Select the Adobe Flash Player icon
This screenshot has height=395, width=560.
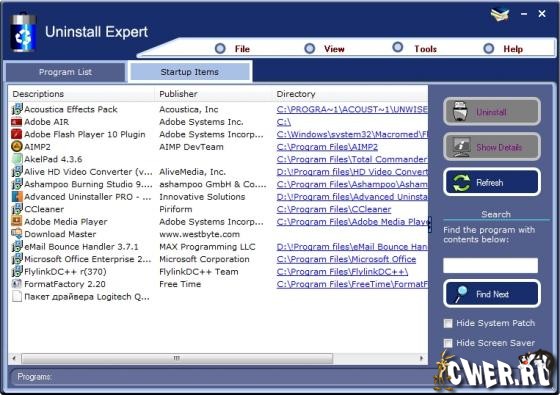click(17, 134)
